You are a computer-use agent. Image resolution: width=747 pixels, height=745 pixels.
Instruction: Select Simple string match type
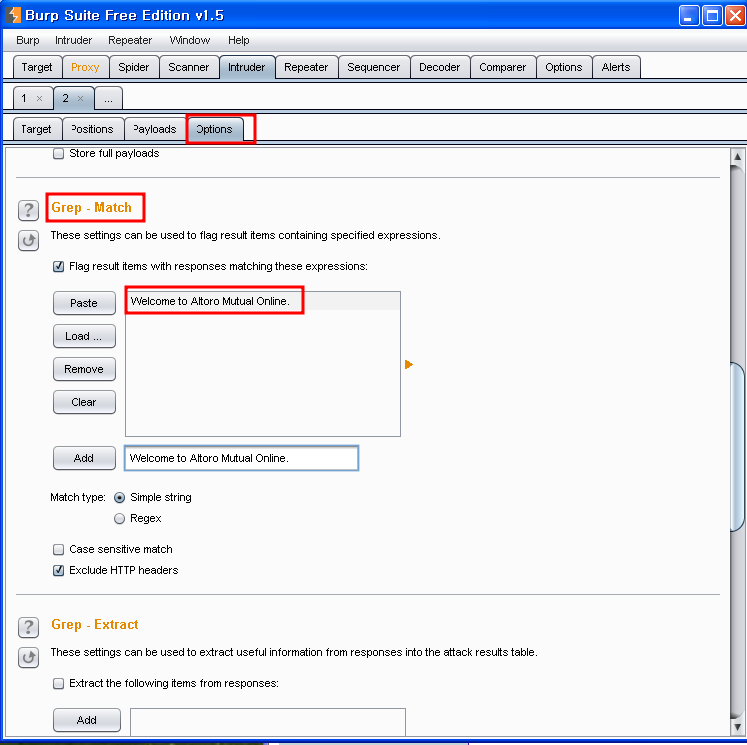[120, 497]
